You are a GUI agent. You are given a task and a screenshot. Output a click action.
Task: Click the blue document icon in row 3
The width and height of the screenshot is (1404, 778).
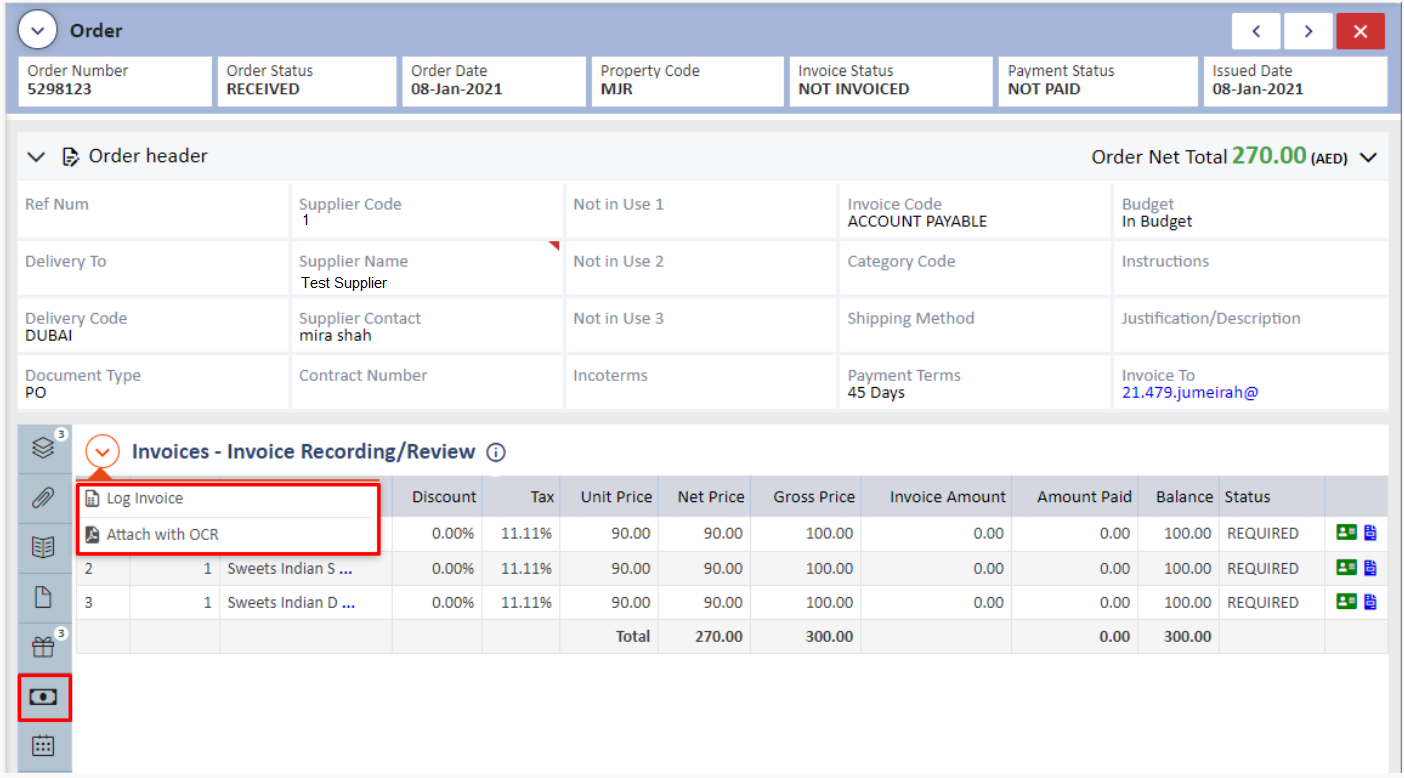1370,601
